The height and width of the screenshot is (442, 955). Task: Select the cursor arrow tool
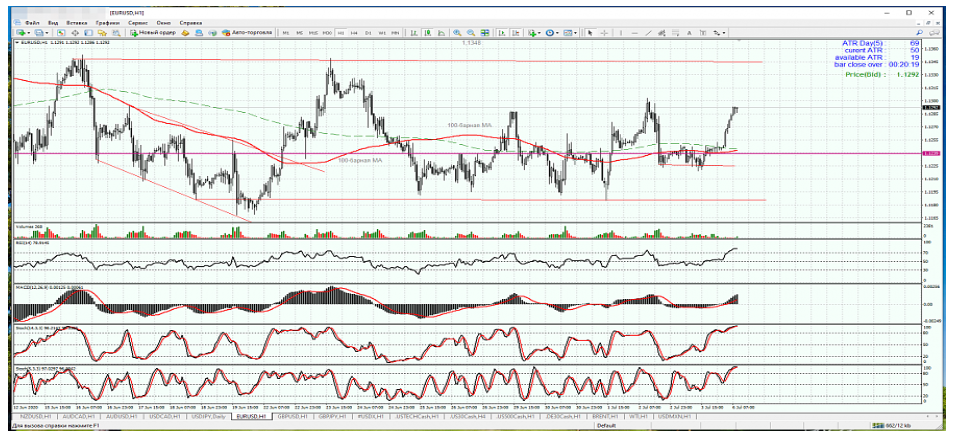pos(590,33)
